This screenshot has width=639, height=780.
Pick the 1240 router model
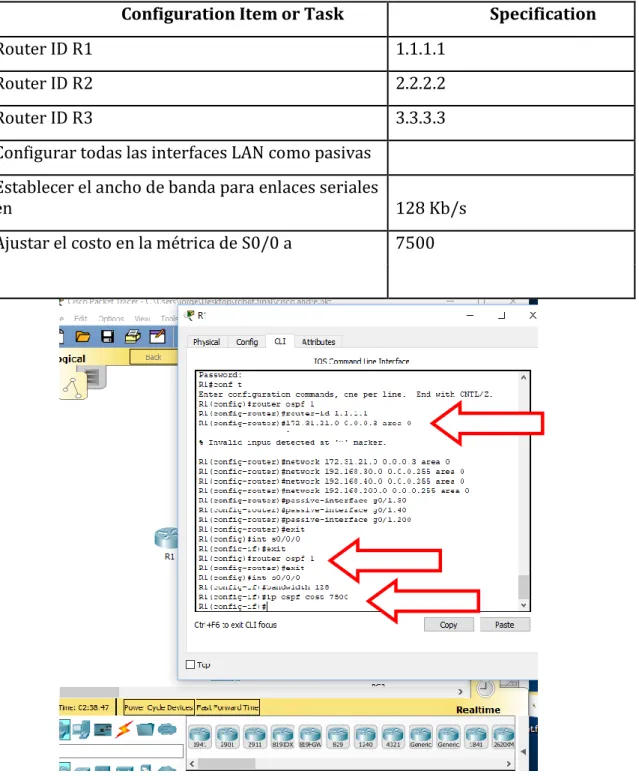point(365,737)
